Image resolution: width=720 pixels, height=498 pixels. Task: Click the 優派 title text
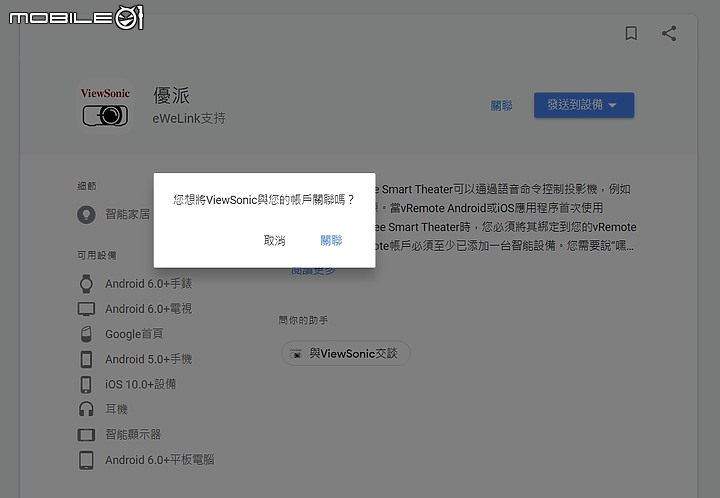click(171, 95)
